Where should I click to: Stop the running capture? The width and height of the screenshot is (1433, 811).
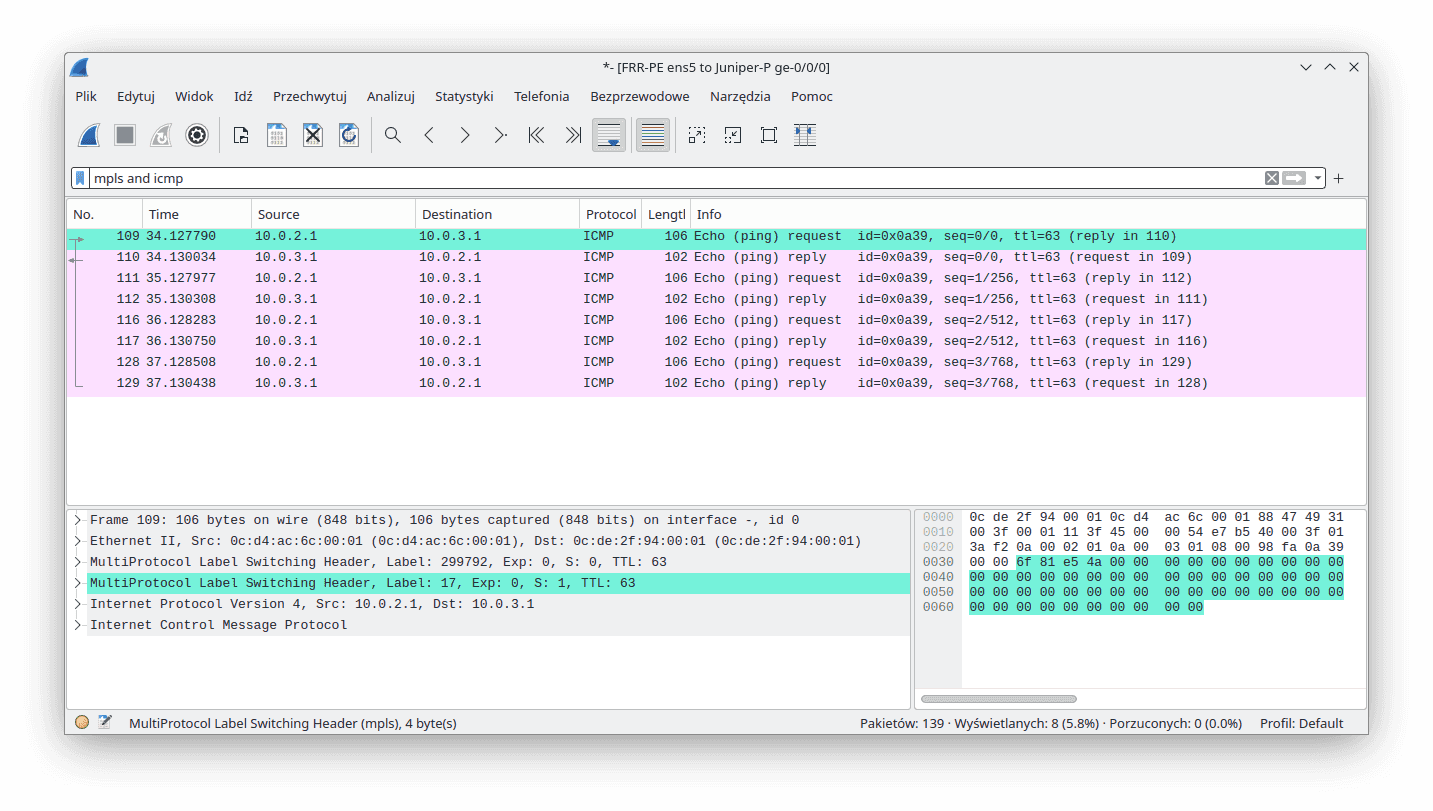point(124,134)
